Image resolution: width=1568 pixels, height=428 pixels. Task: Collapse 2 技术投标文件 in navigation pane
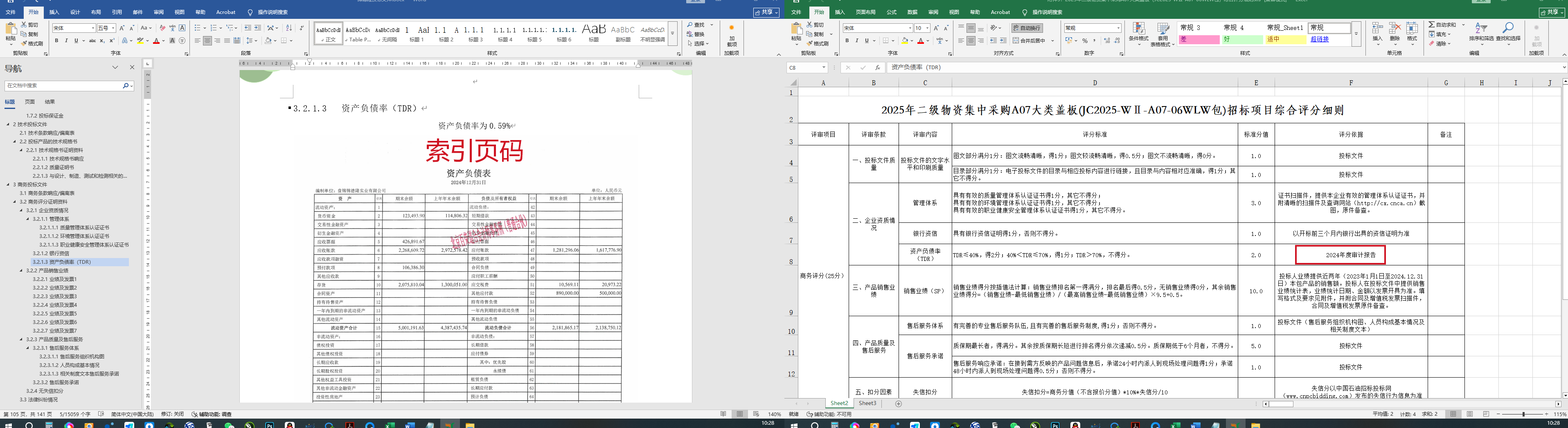pos(8,125)
